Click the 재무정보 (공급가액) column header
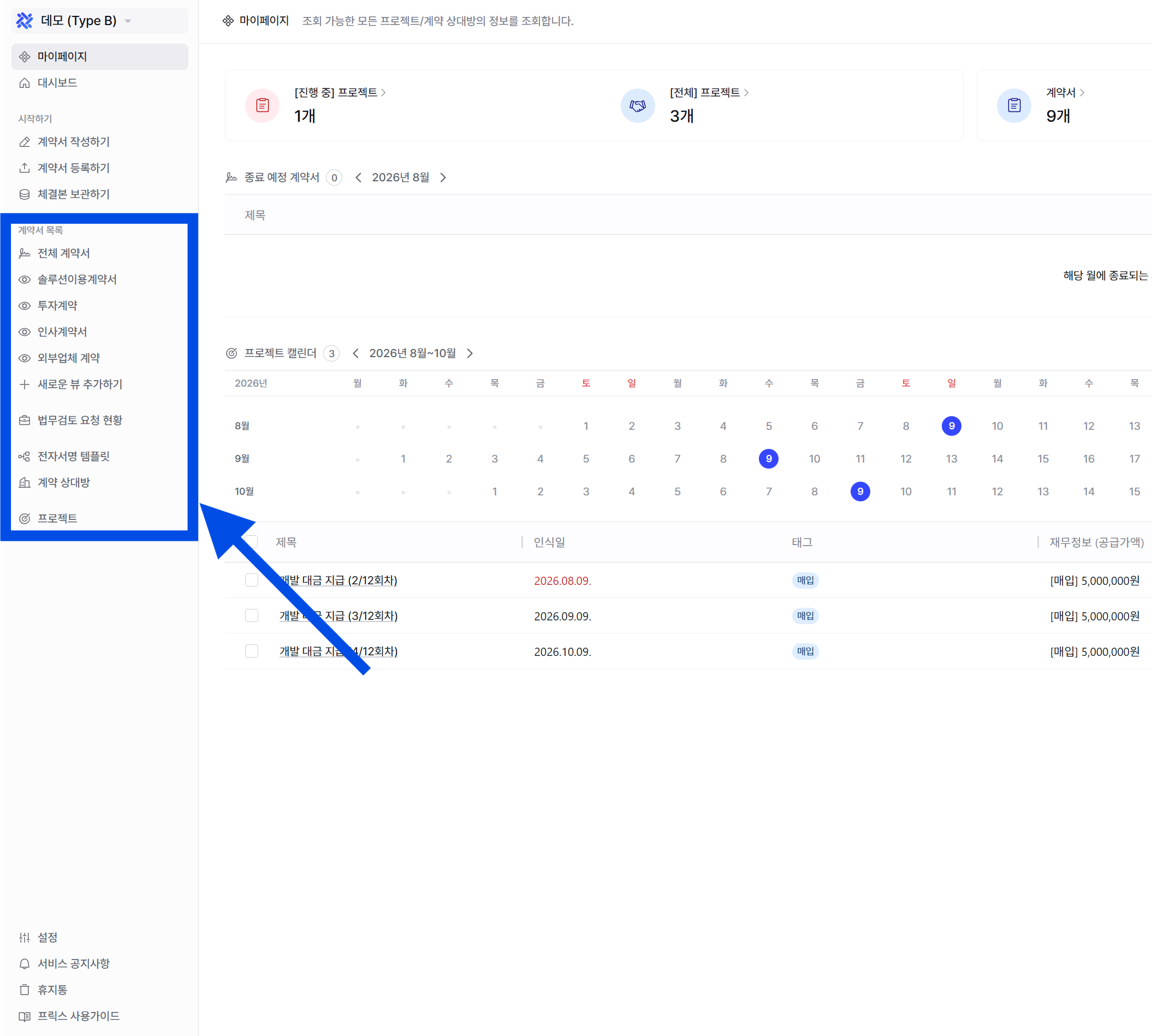Image resolution: width=1152 pixels, height=1036 pixels. [1097, 542]
